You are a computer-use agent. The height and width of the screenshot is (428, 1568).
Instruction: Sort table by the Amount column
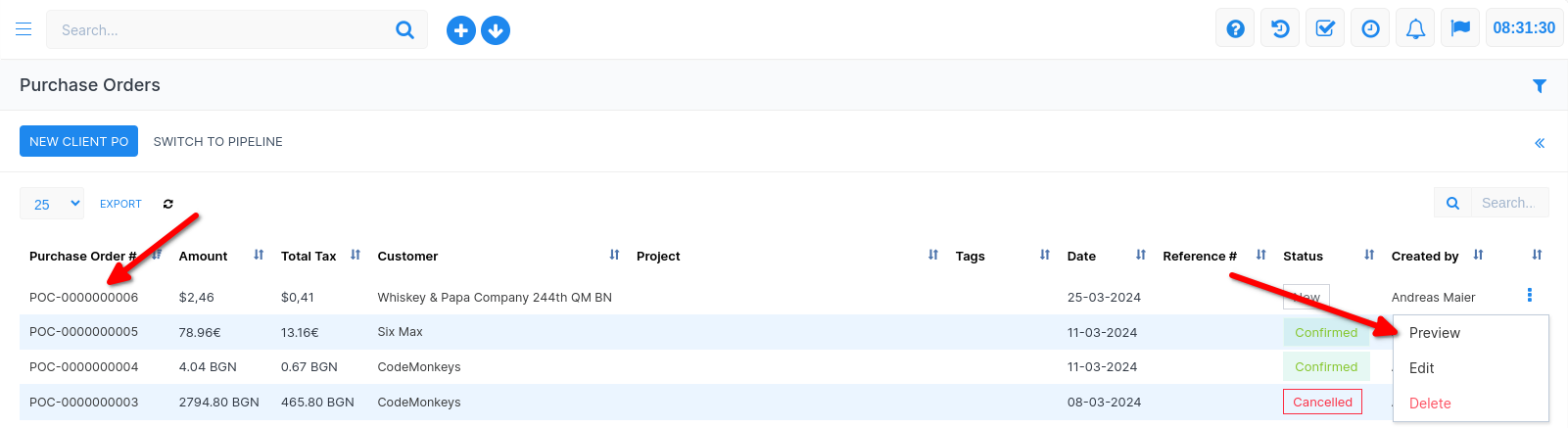[204, 256]
